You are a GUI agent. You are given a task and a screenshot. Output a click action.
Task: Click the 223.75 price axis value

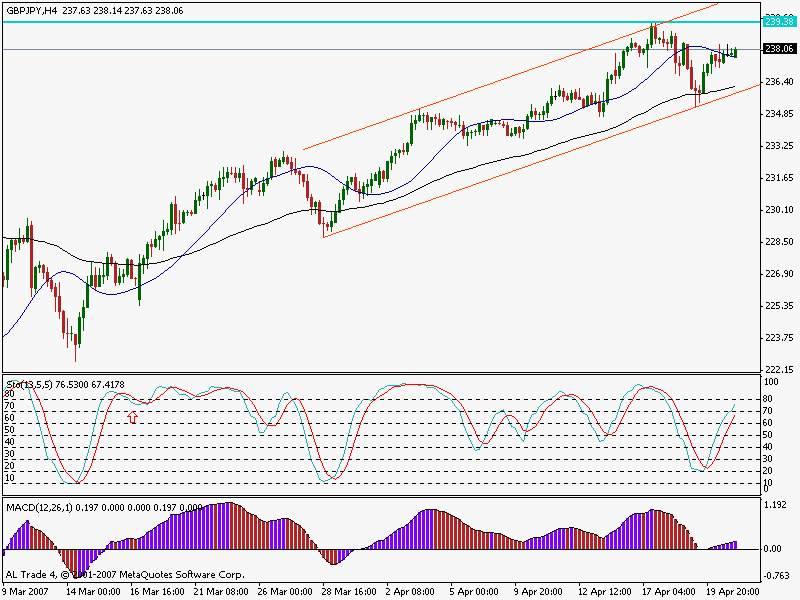point(779,338)
